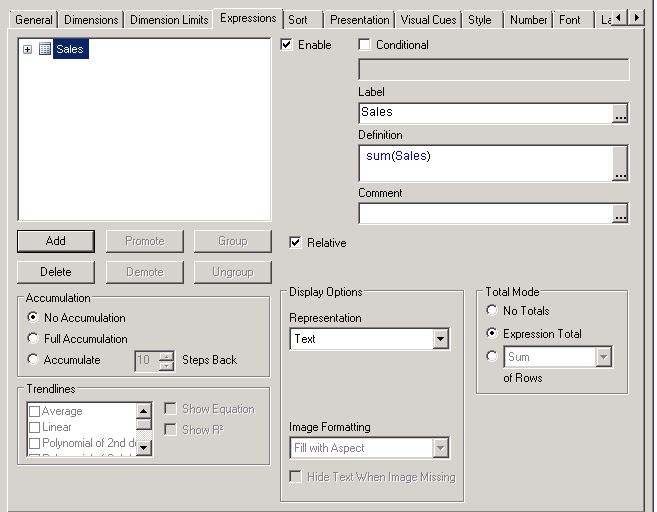Viewport: 657px width, 512px height.
Task: Switch to the Number tab
Action: point(528,20)
